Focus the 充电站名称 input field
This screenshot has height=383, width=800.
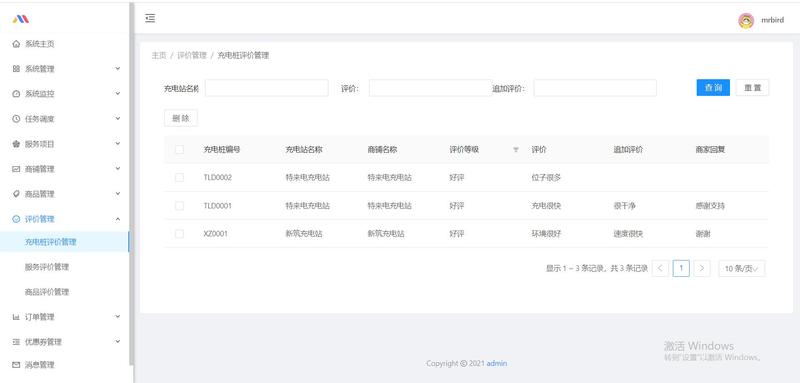[266, 88]
